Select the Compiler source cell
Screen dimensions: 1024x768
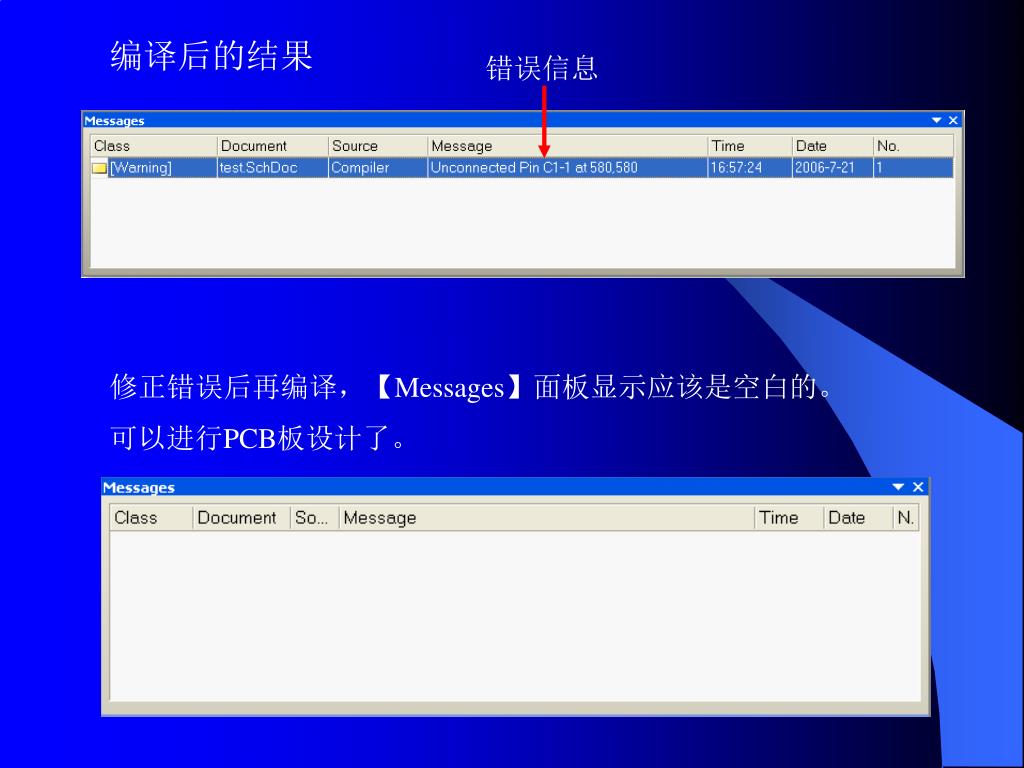tap(377, 168)
